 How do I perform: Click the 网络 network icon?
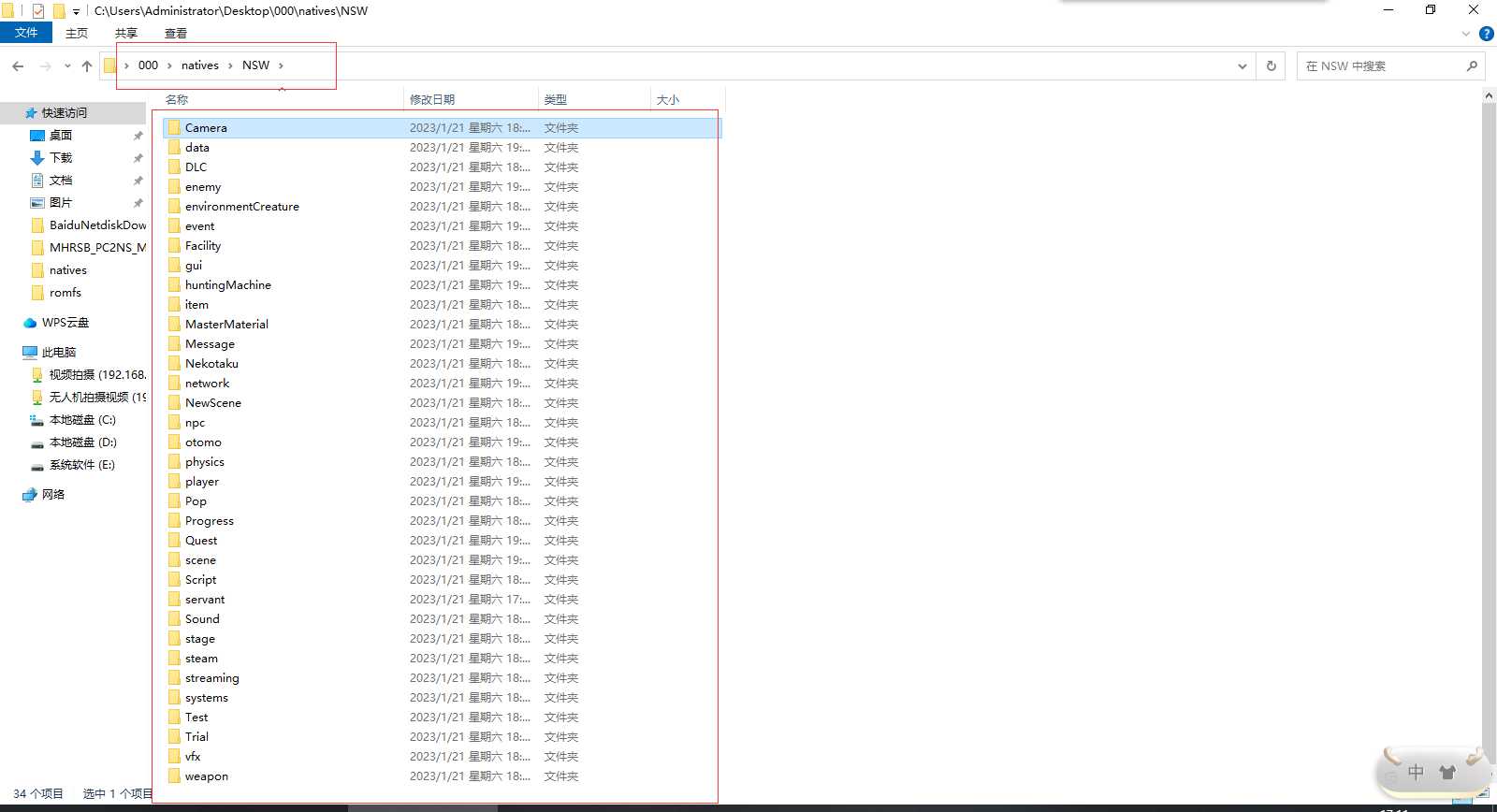click(30, 495)
